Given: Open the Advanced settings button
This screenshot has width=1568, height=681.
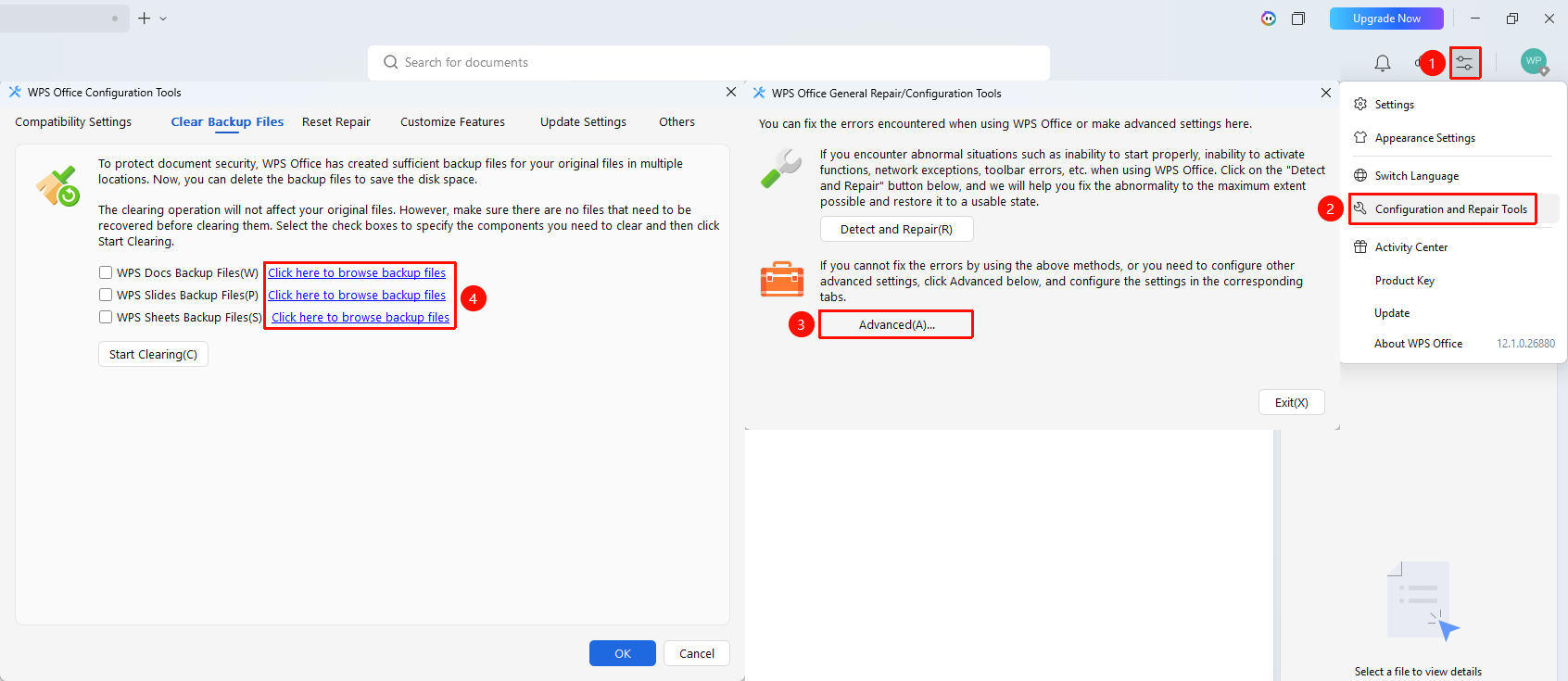Looking at the screenshot, I should pyautogui.click(x=897, y=324).
